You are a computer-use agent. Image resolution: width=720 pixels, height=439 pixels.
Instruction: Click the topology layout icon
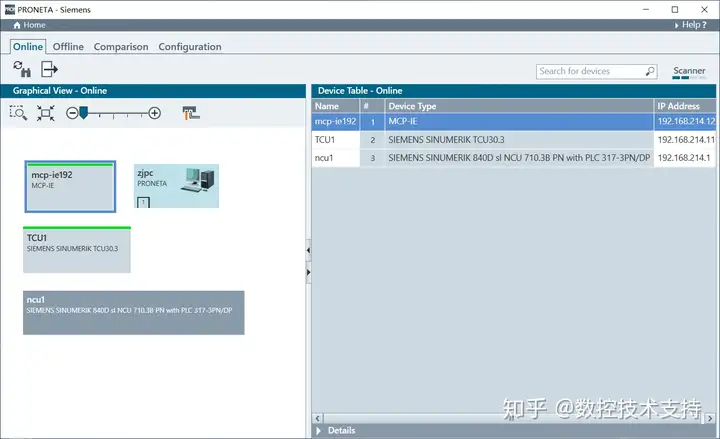(191, 113)
